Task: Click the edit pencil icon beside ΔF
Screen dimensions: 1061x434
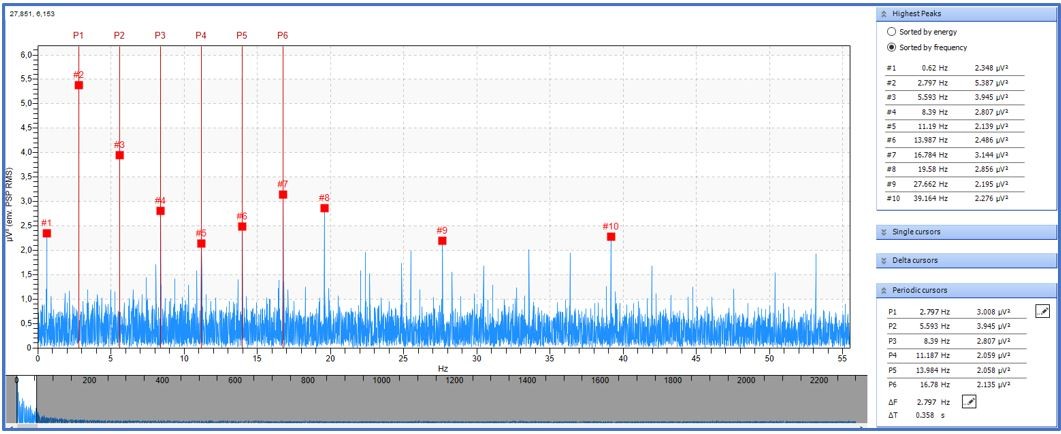Action: [x=968, y=401]
